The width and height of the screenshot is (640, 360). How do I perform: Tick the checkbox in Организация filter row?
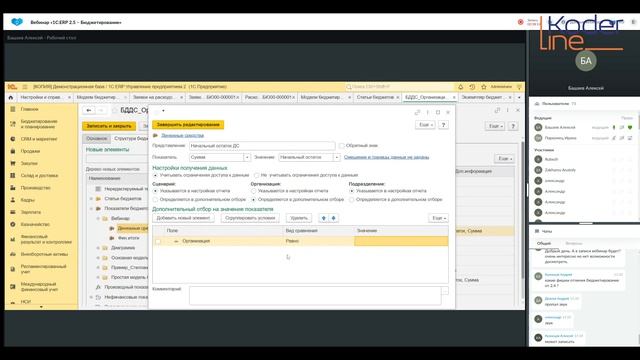point(158,242)
